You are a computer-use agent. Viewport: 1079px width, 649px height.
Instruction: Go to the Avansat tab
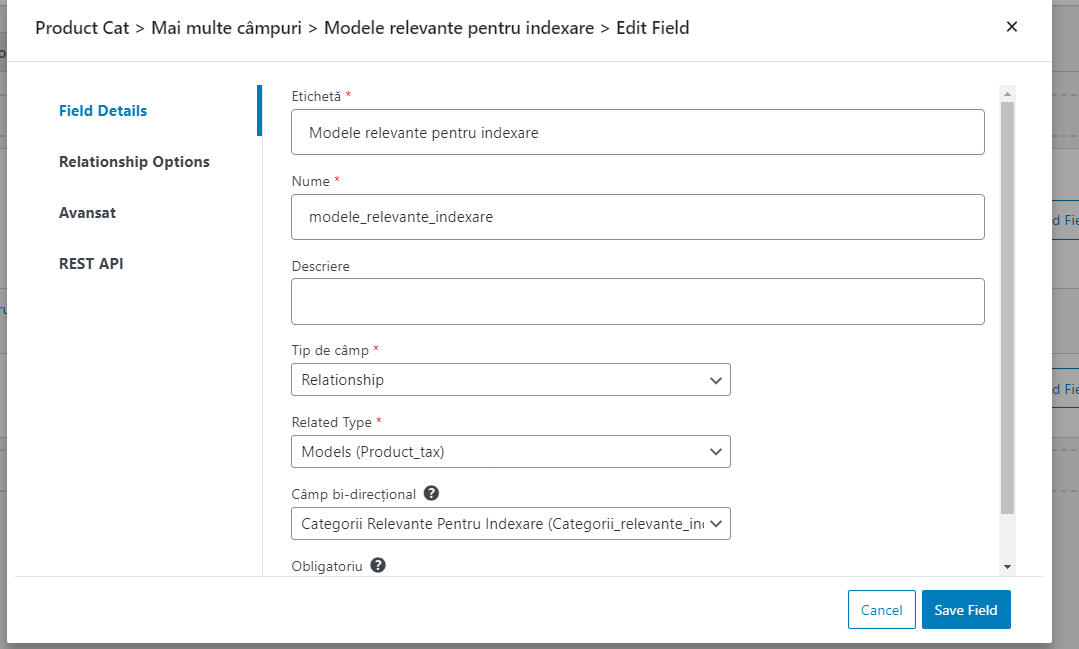87,213
